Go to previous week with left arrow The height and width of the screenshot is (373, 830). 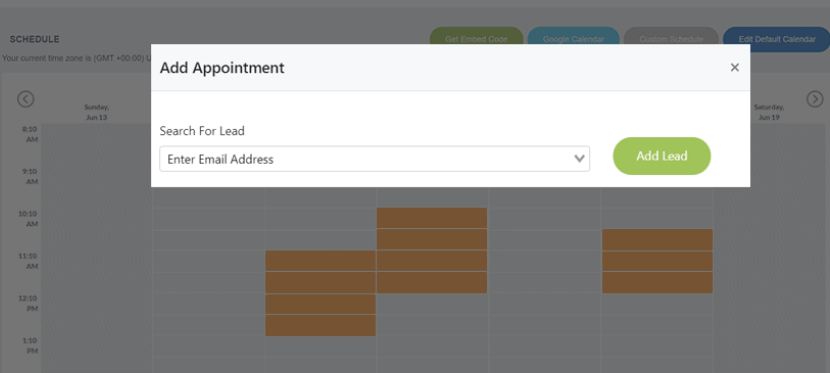(x=25, y=99)
